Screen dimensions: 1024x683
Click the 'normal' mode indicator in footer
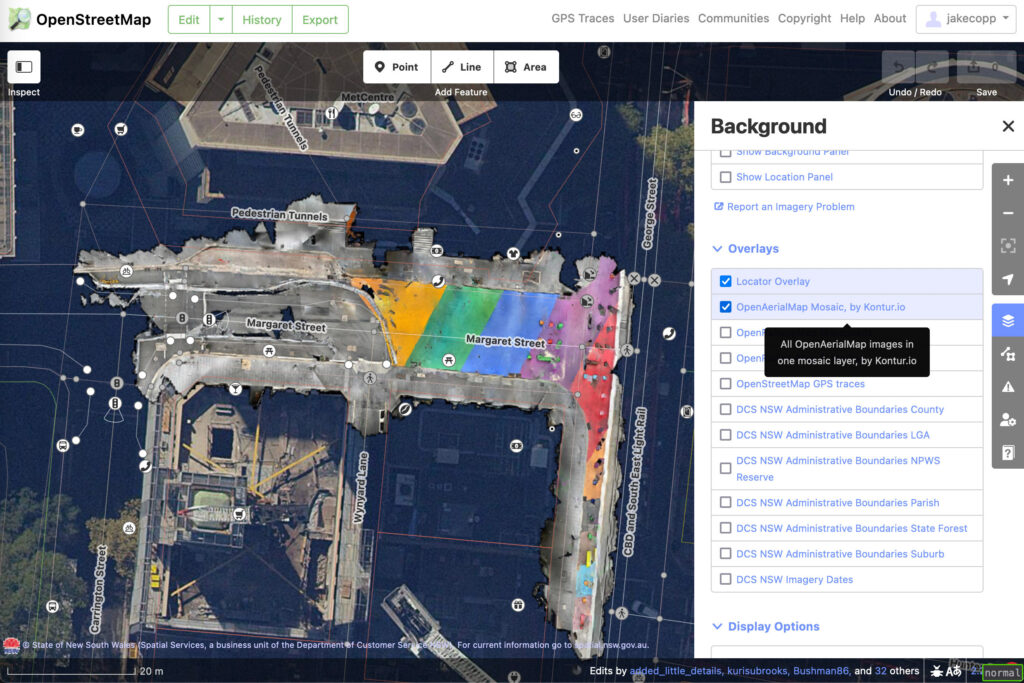tap(1002, 672)
